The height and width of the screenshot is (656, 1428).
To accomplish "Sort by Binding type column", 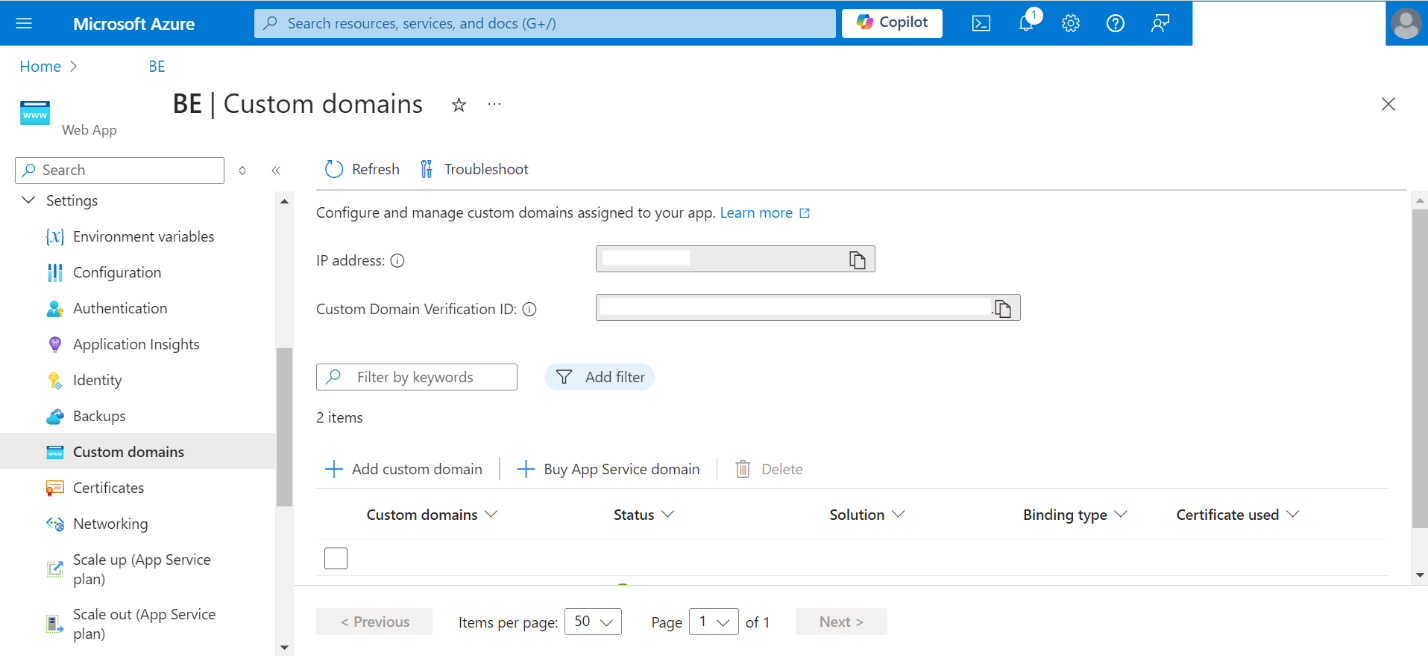I will (x=1075, y=515).
